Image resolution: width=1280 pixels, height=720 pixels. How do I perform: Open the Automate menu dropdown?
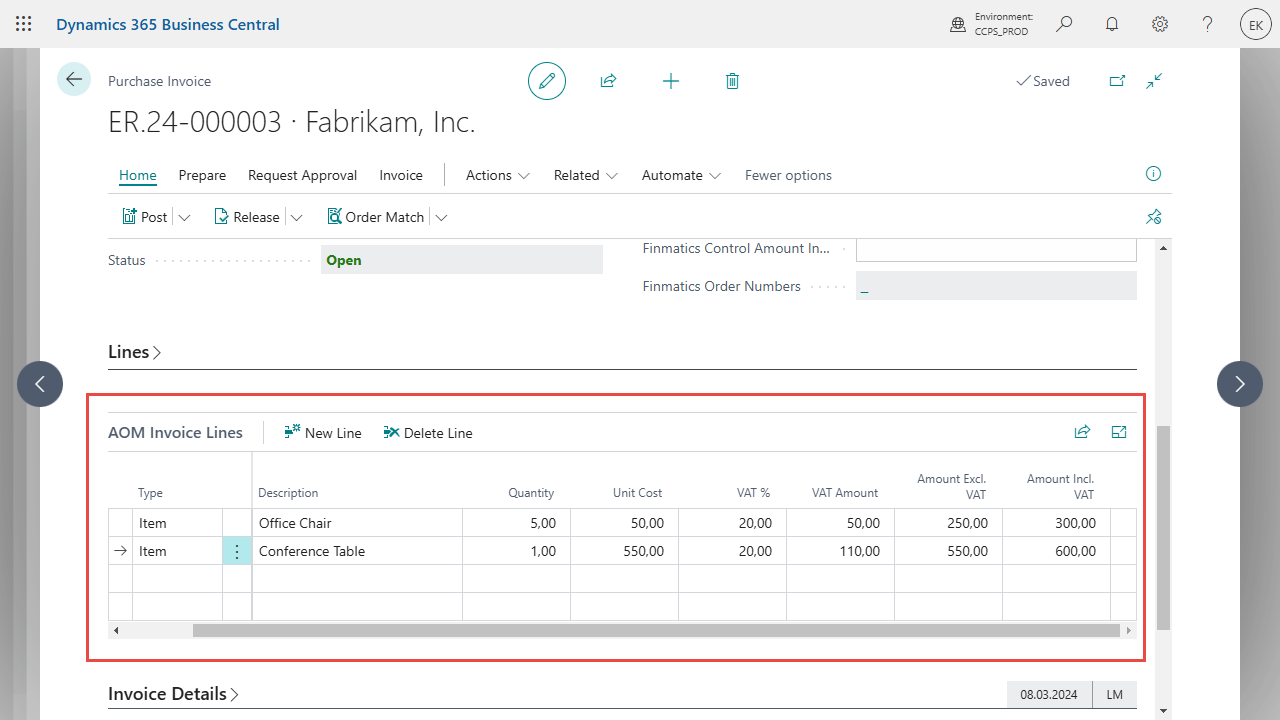(681, 175)
